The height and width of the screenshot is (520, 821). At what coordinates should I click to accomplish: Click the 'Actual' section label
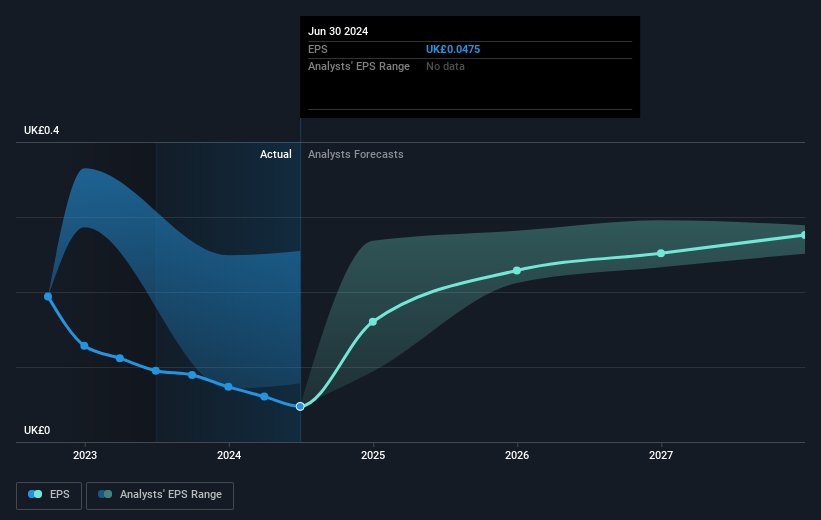(x=275, y=154)
